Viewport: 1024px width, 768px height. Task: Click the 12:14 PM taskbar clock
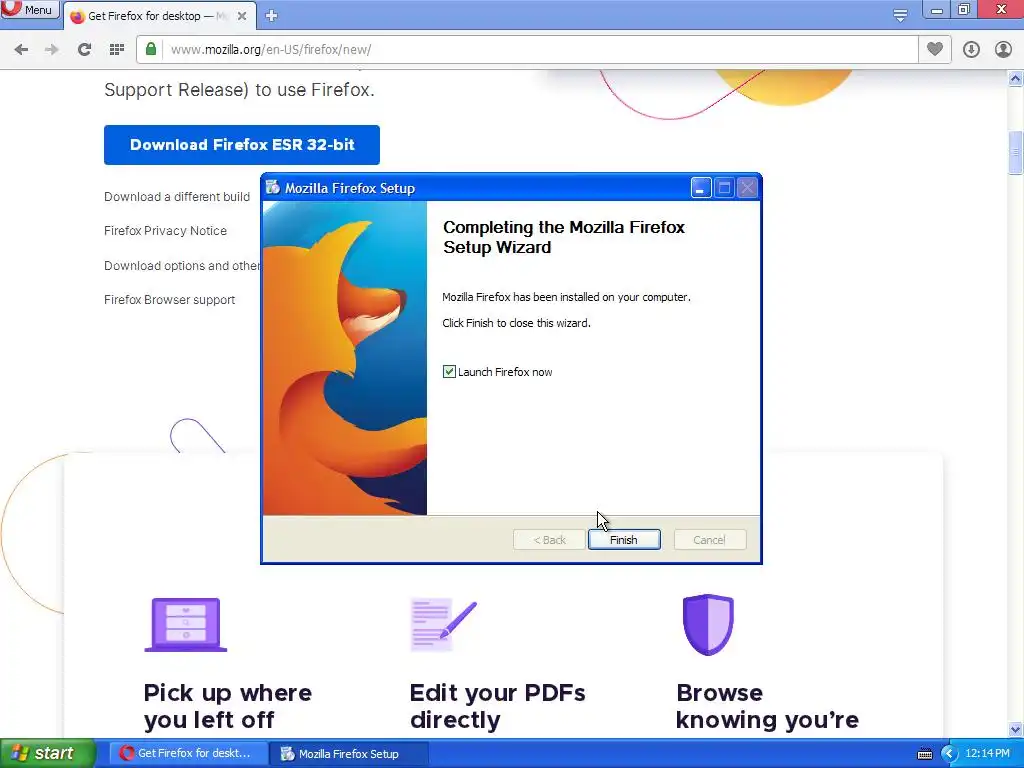987,753
